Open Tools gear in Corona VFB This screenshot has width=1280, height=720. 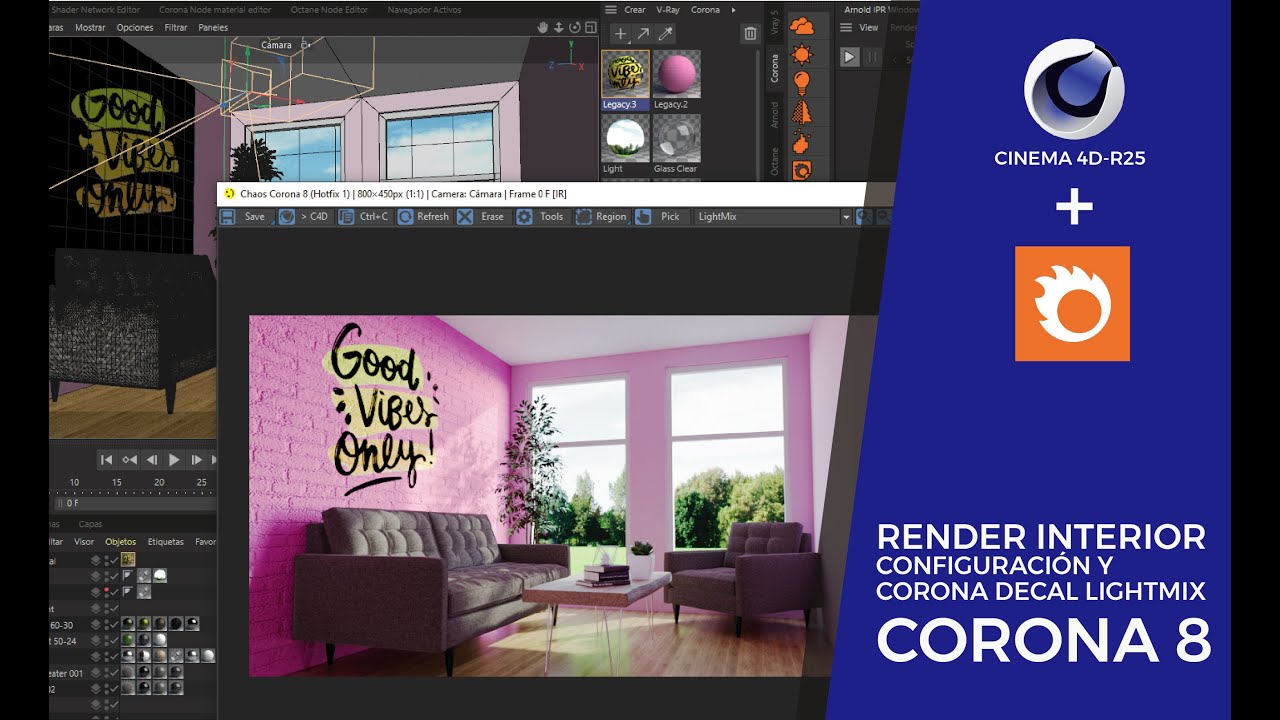(524, 216)
